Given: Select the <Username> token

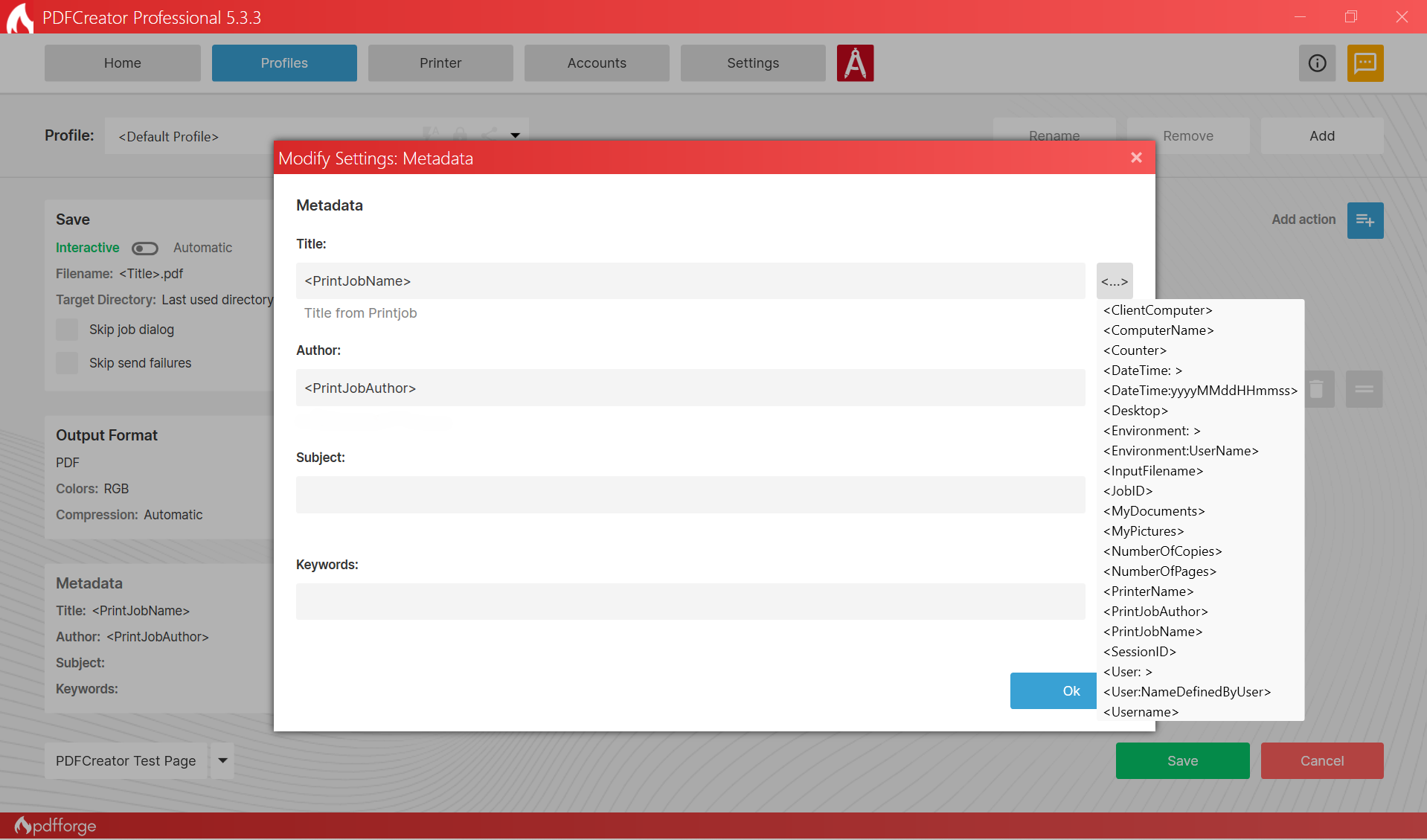Looking at the screenshot, I should coord(1141,712).
